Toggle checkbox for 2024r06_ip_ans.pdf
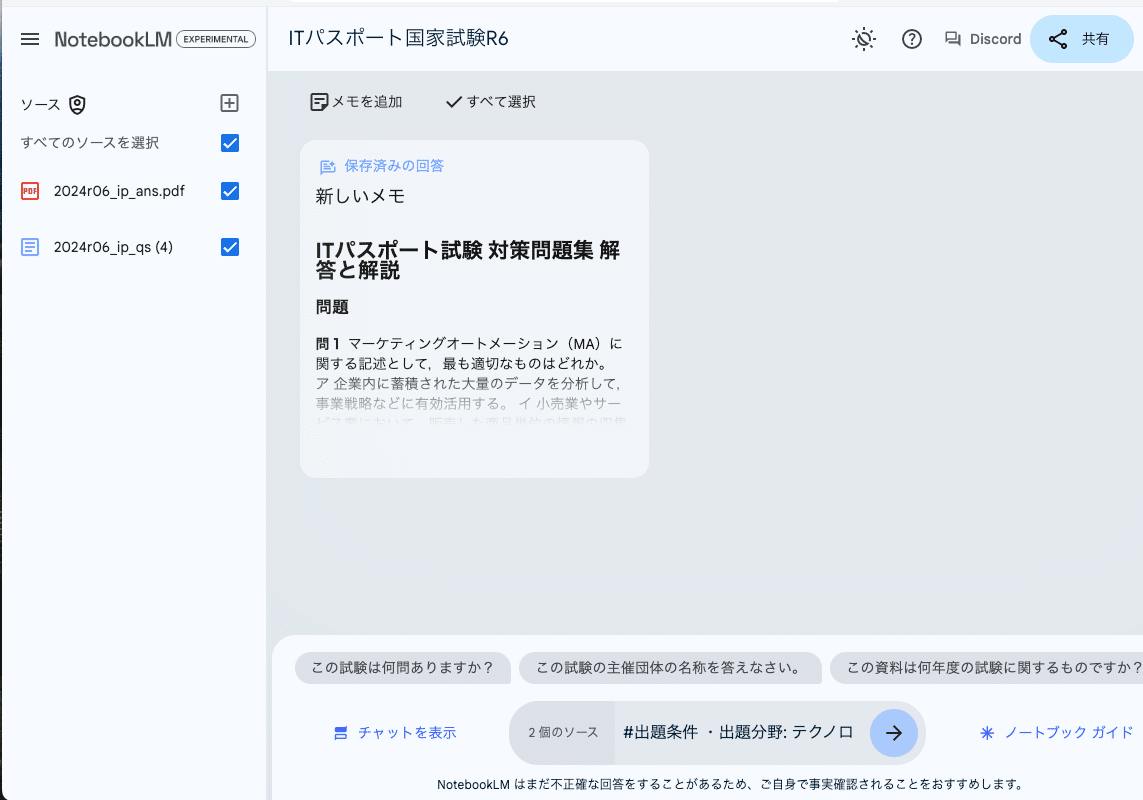 230,191
